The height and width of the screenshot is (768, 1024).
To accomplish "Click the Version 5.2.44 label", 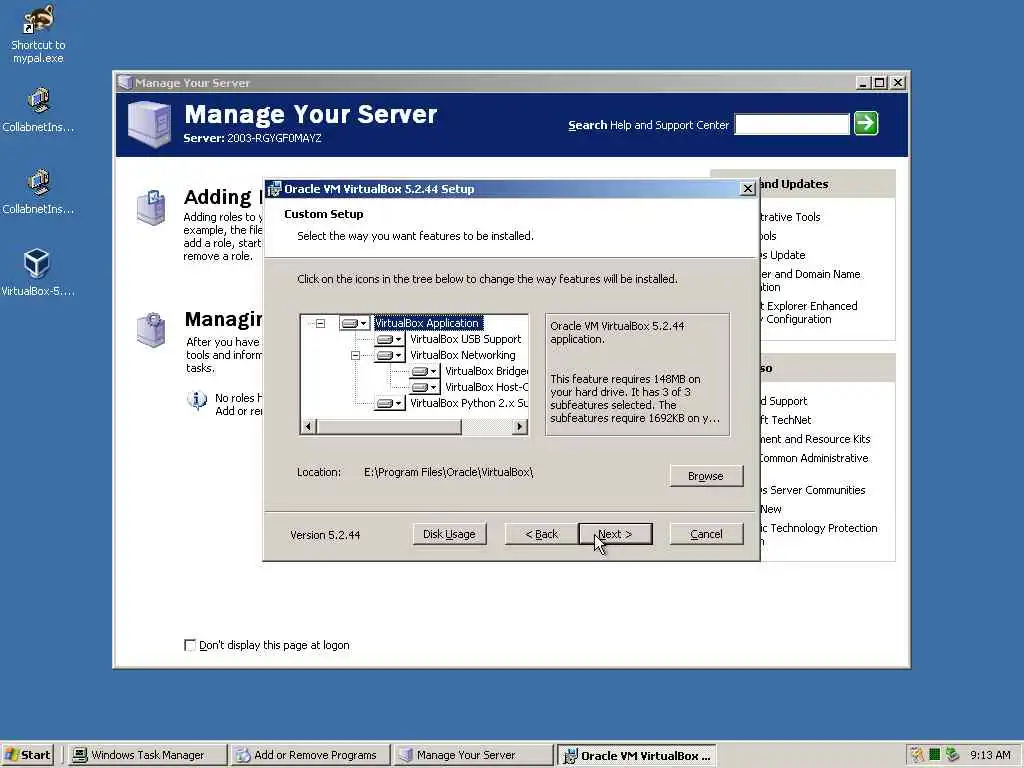I will 325,535.
